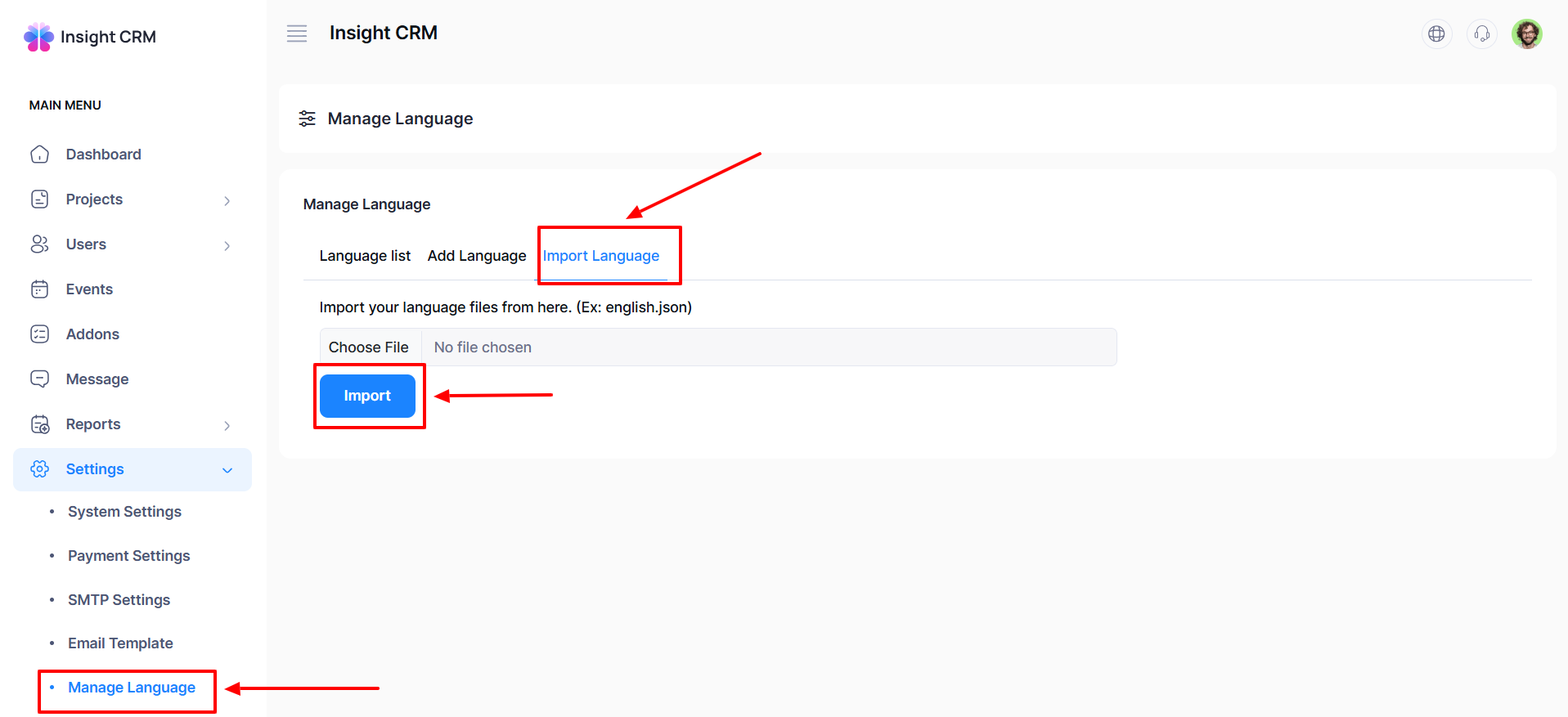Click the Events calendar icon
Image resolution: width=1568 pixels, height=717 pixels.
[x=39, y=289]
